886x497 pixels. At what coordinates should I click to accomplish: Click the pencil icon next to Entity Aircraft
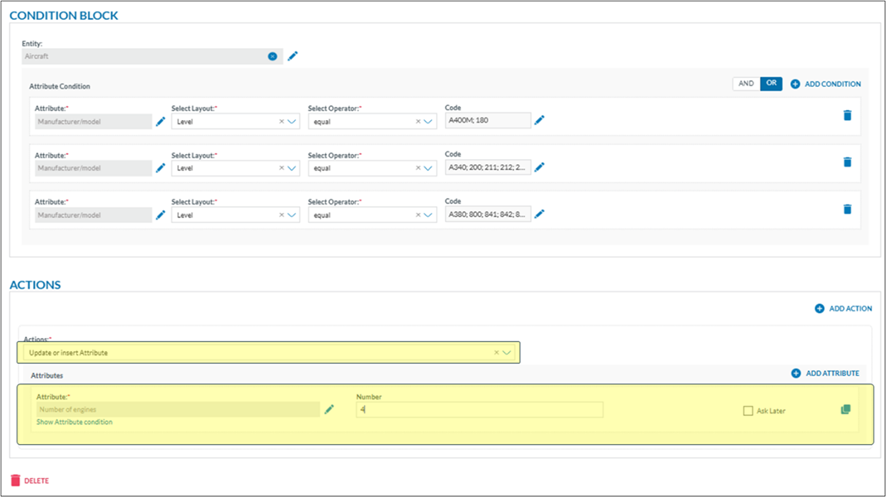(293, 57)
